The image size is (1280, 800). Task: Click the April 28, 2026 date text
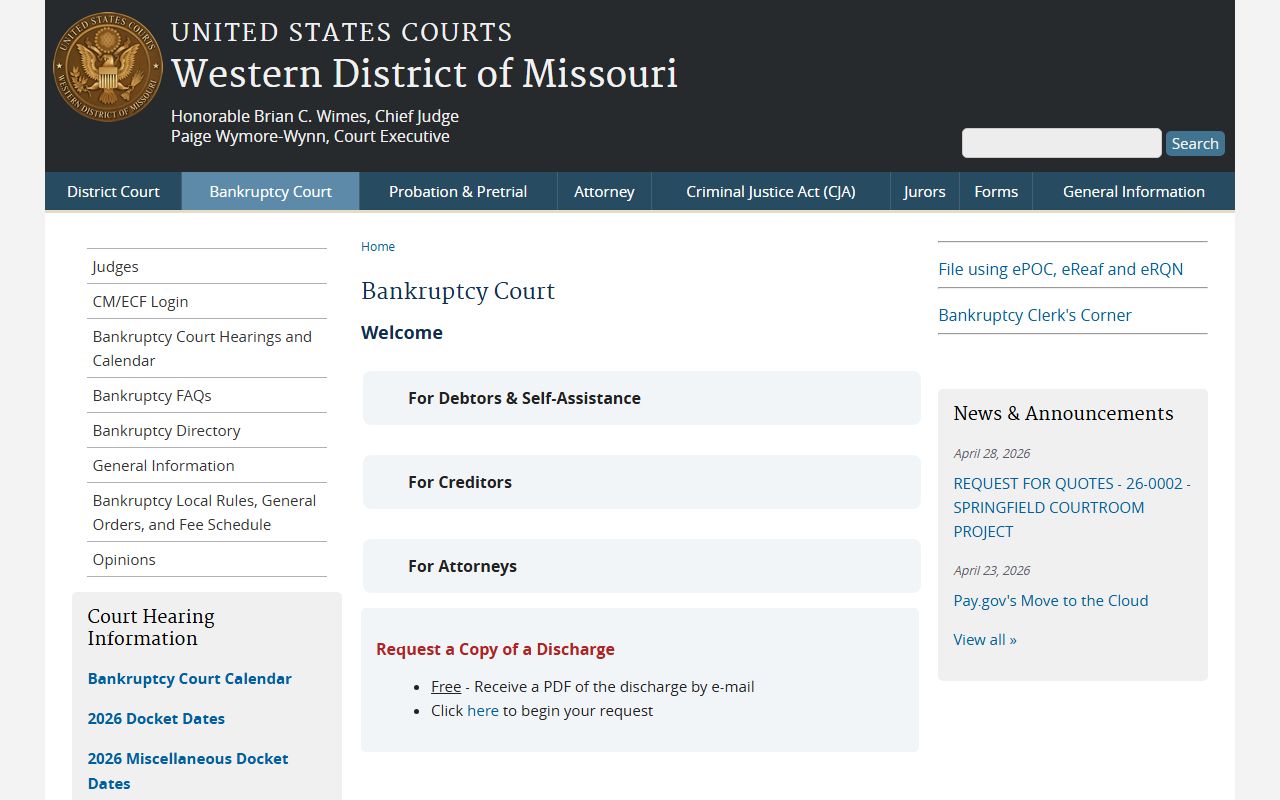(992, 453)
